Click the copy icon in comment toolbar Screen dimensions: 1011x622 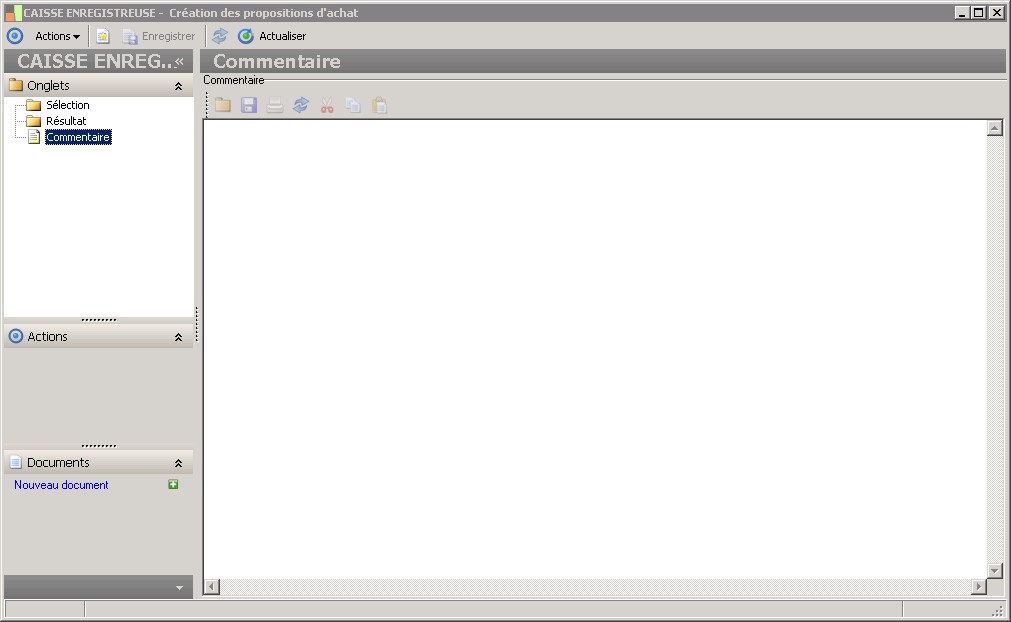353,105
